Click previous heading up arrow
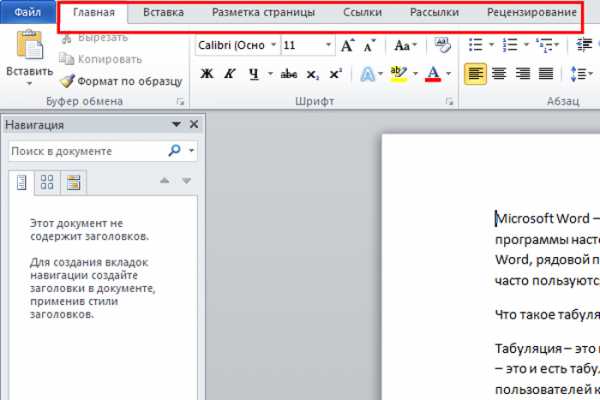The height and width of the screenshot is (400, 600). pyautogui.click(x=165, y=180)
